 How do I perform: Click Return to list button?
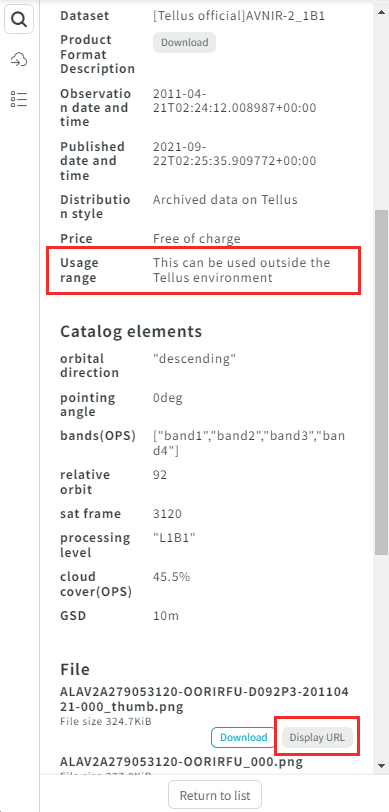[215, 795]
